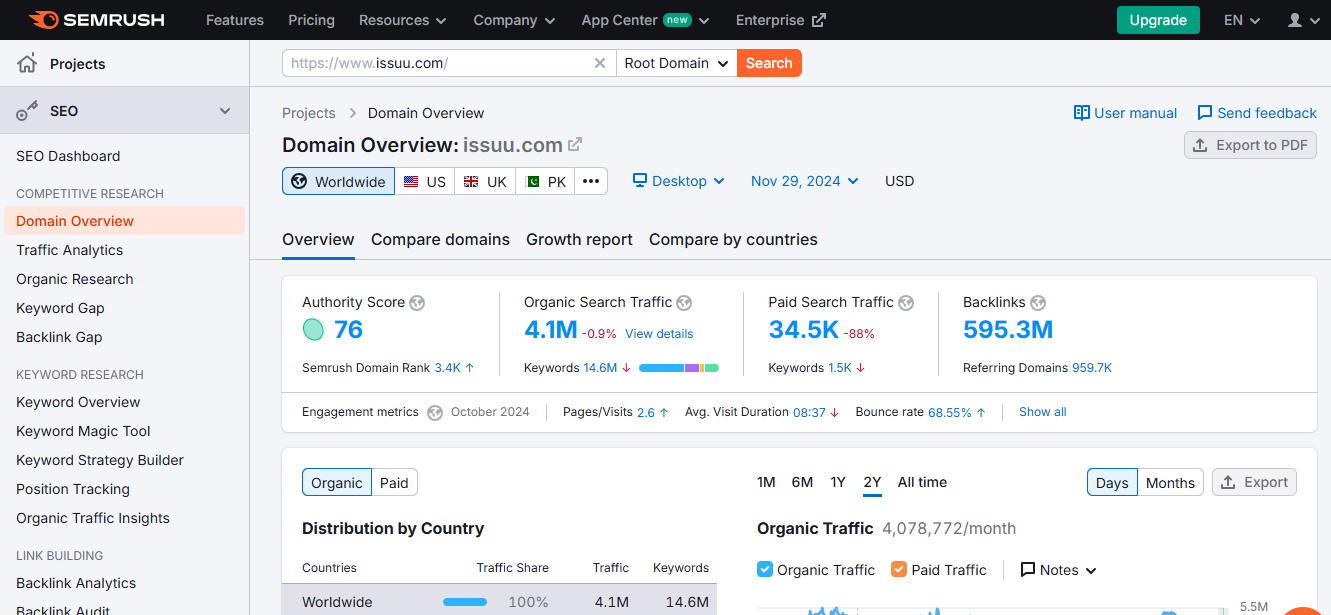Open issuu.com external link icon
The width and height of the screenshot is (1331, 615).
(575, 145)
